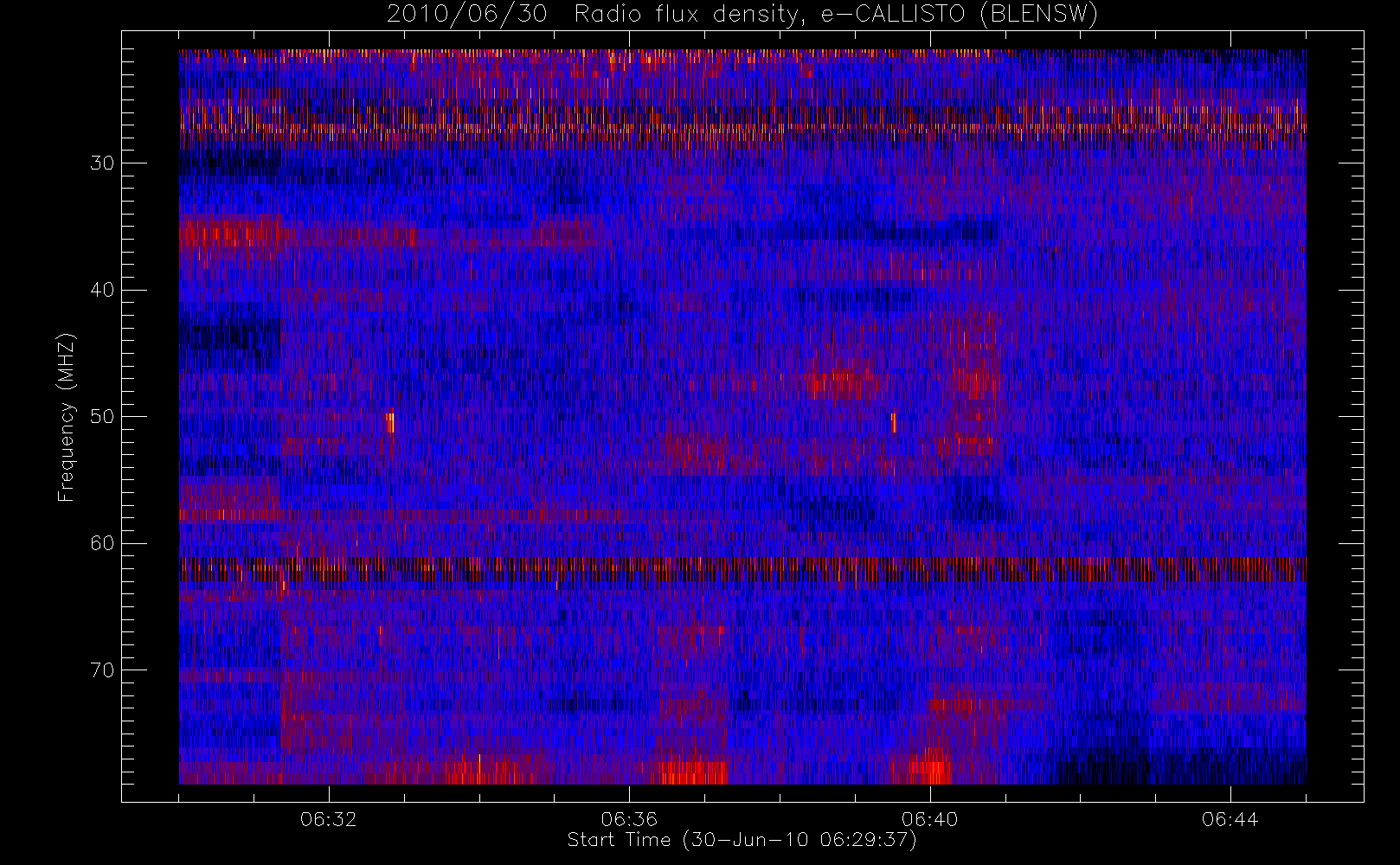Click the 40 MHz frequency tick label
Screen dimensions: 1400x865
(102, 290)
